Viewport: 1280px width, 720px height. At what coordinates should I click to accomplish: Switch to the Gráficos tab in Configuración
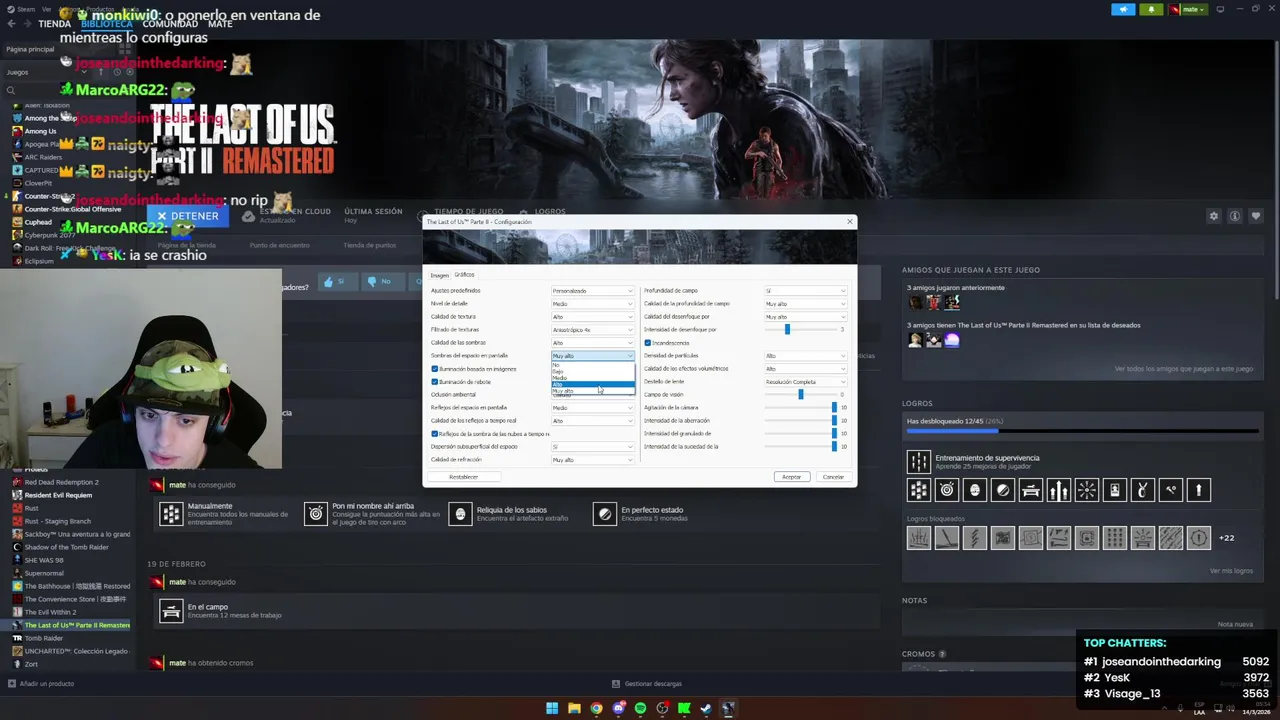pos(464,274)
